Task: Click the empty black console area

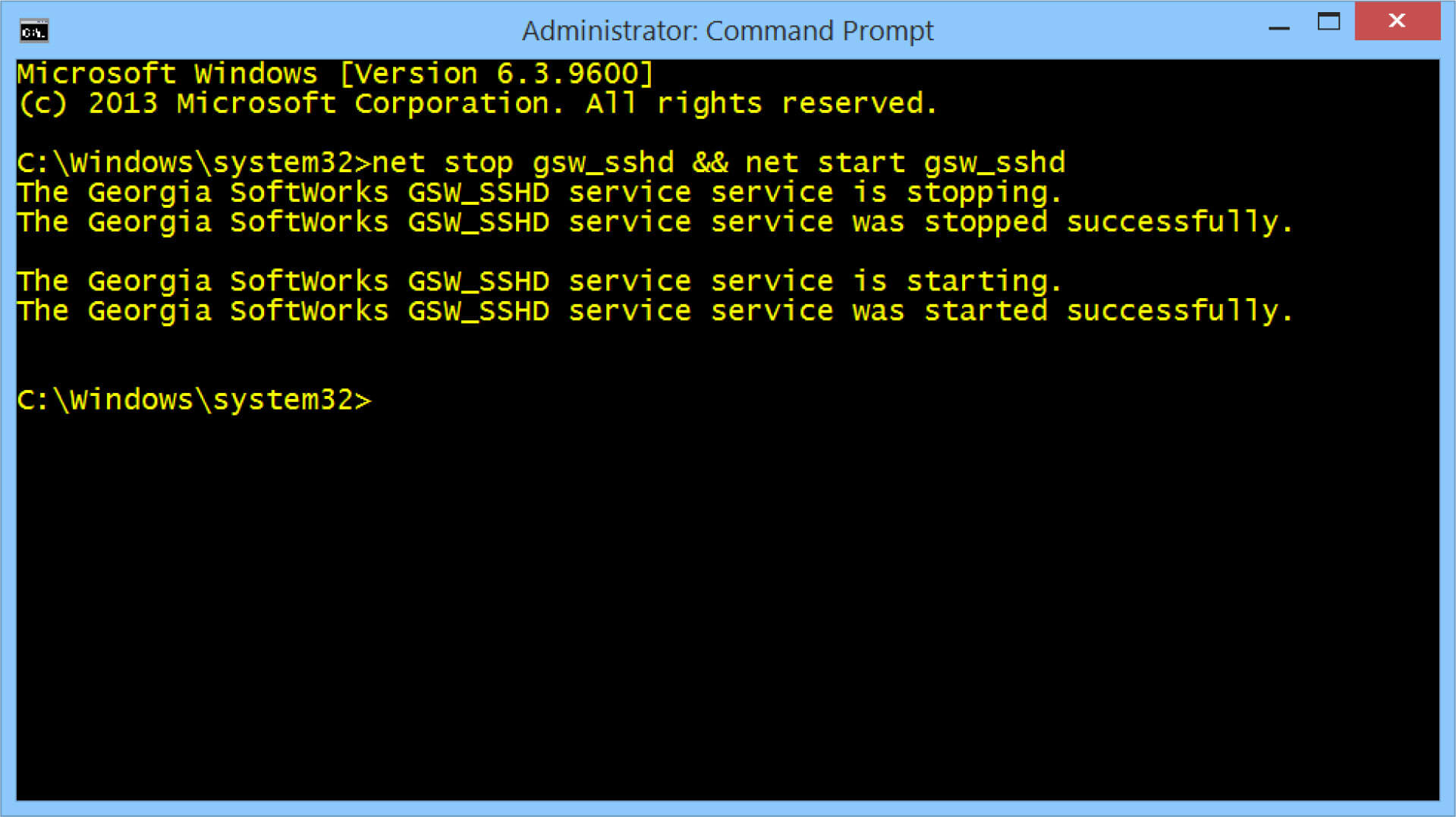Action: 728,607
